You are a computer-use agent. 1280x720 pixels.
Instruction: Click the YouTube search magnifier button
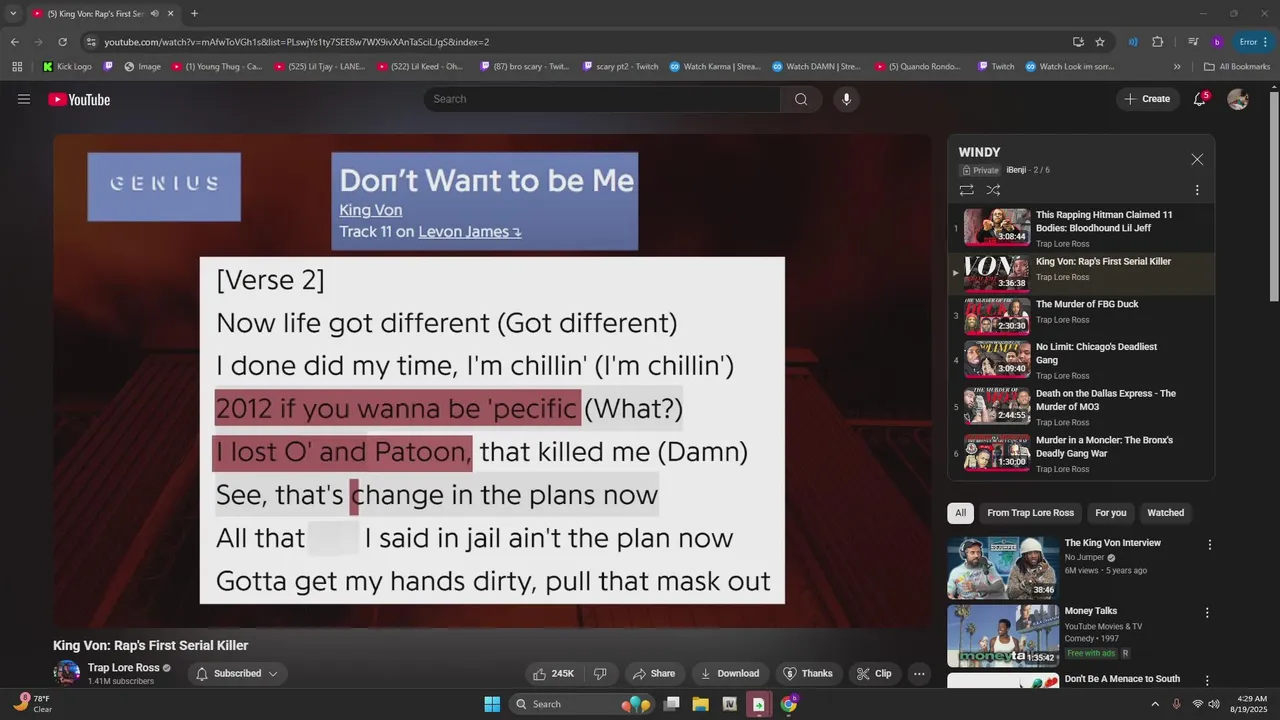(801, 99)
